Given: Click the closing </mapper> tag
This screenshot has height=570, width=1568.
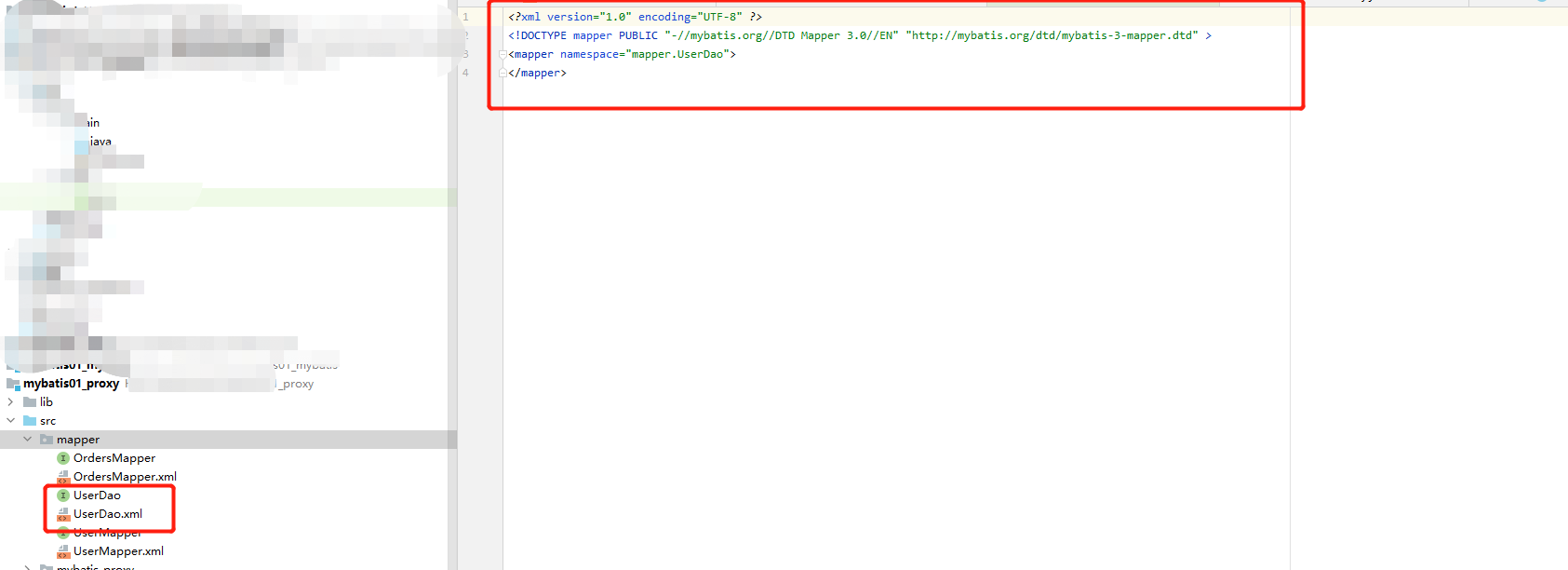Looking at the screenshot, I should point(537,73).
